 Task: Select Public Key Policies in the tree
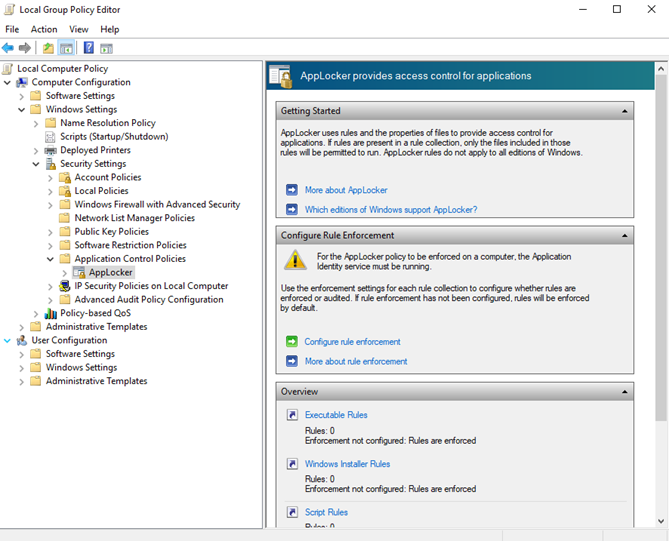click(112, 232)
